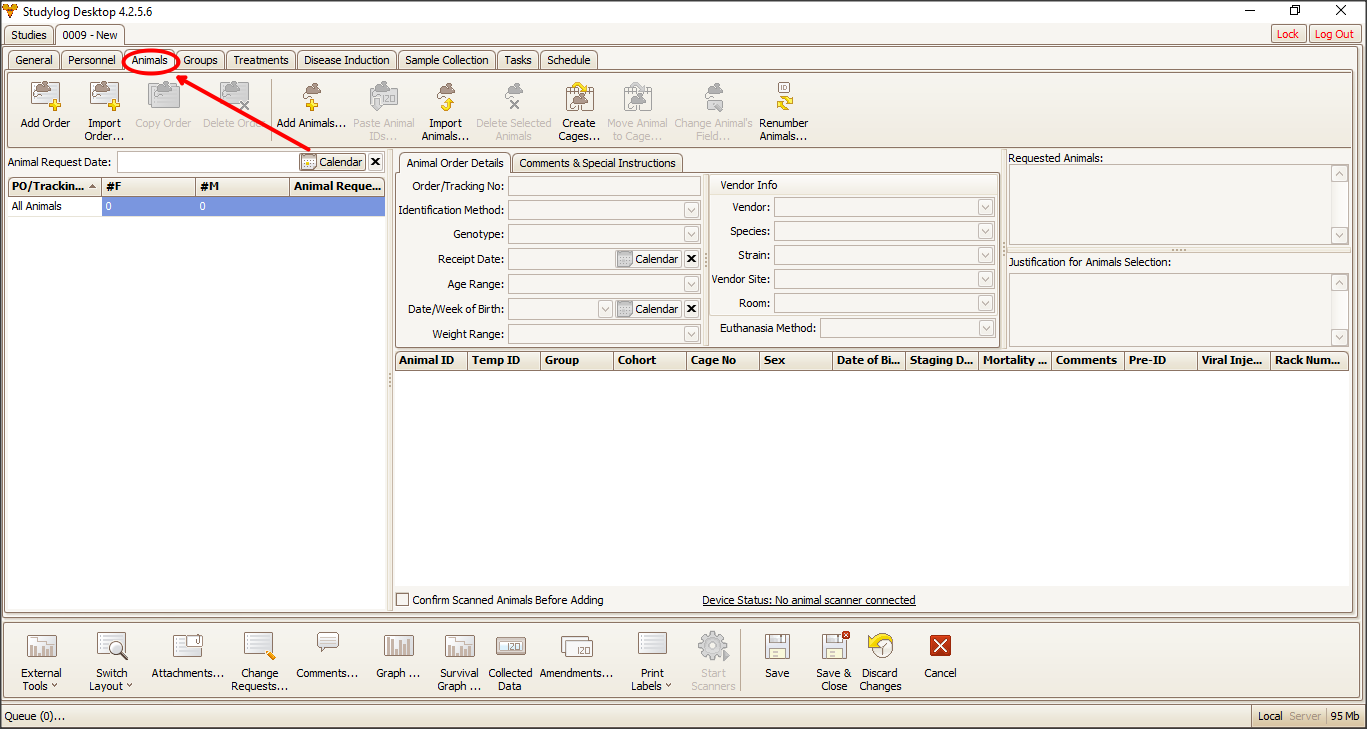
Task: Open the External Tools menu
Action: [x=41, y=646]
